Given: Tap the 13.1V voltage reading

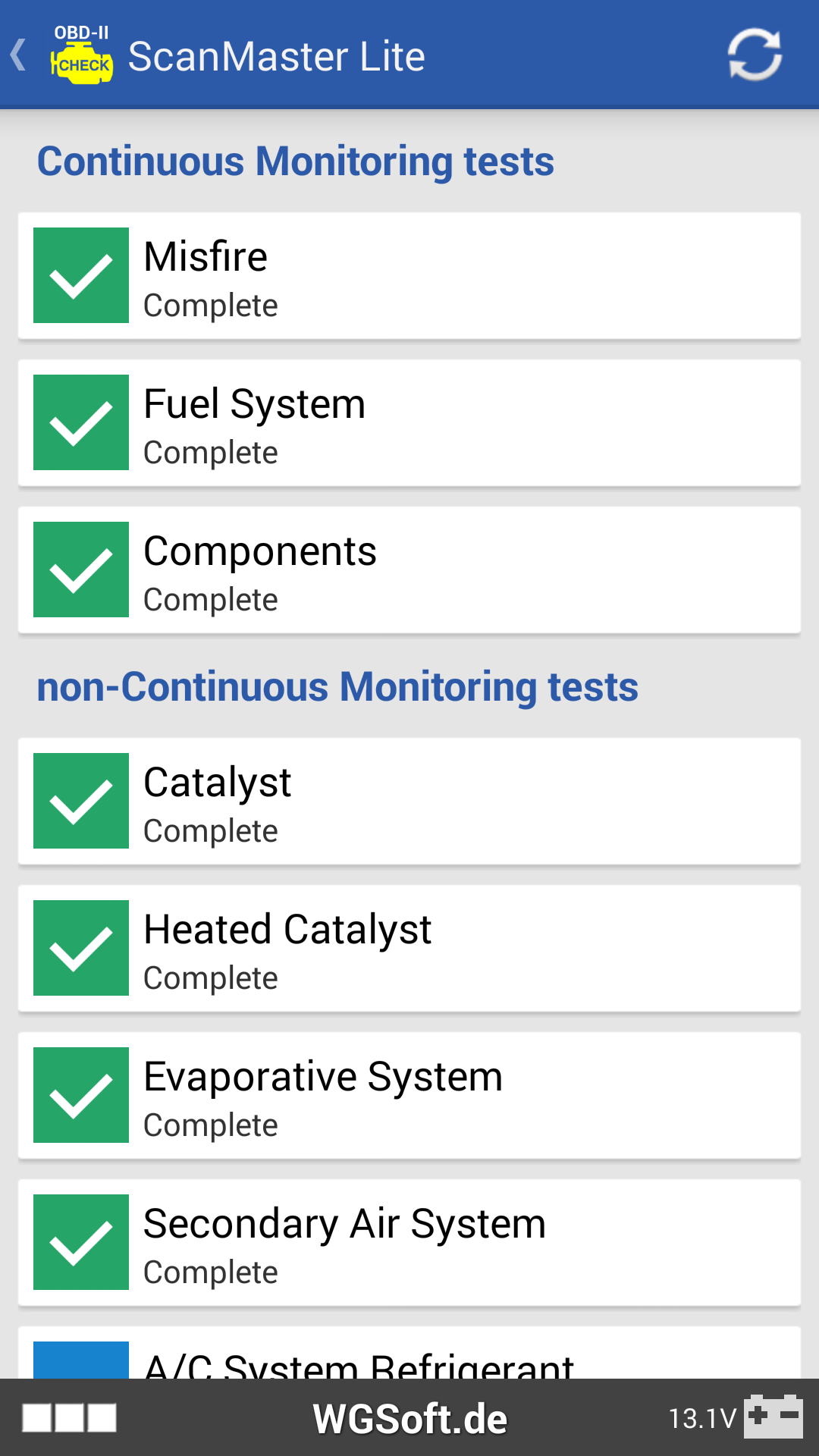Looking at the screenshot, I should [702, 1418].
